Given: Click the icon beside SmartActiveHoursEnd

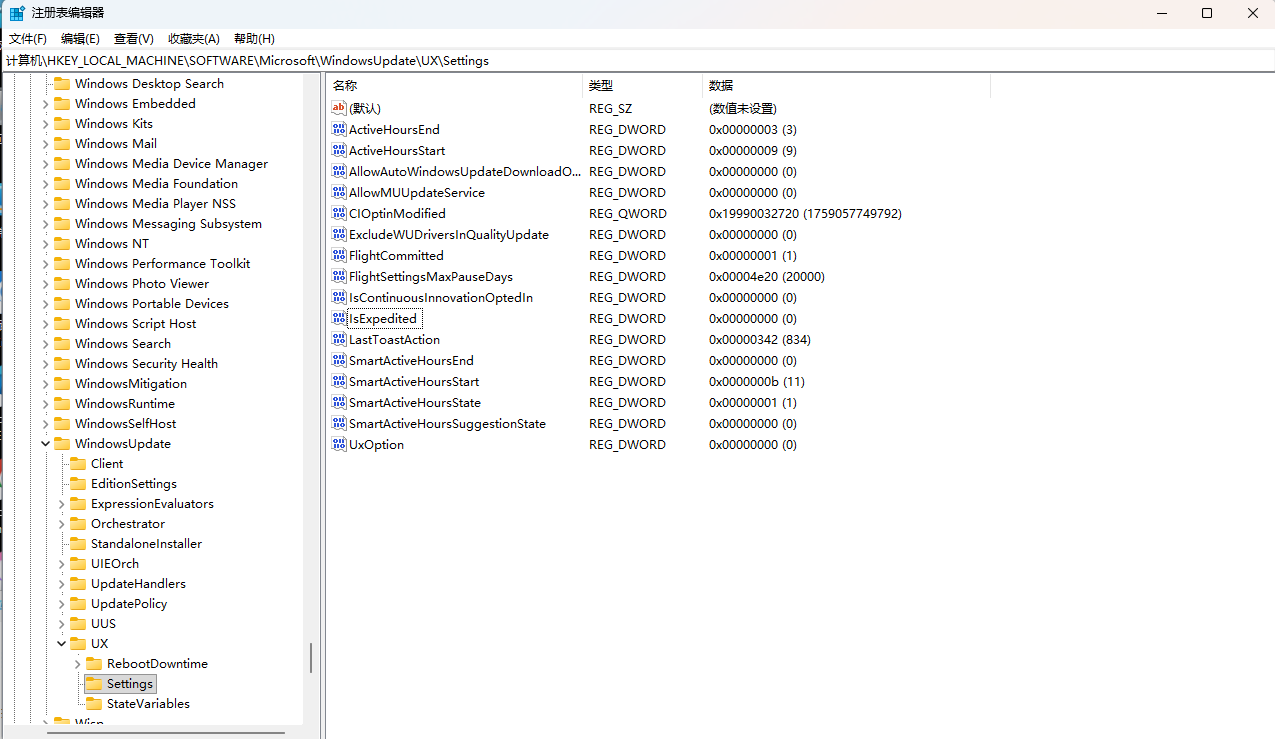Looking at the screenshot, I should click(338, 360).
